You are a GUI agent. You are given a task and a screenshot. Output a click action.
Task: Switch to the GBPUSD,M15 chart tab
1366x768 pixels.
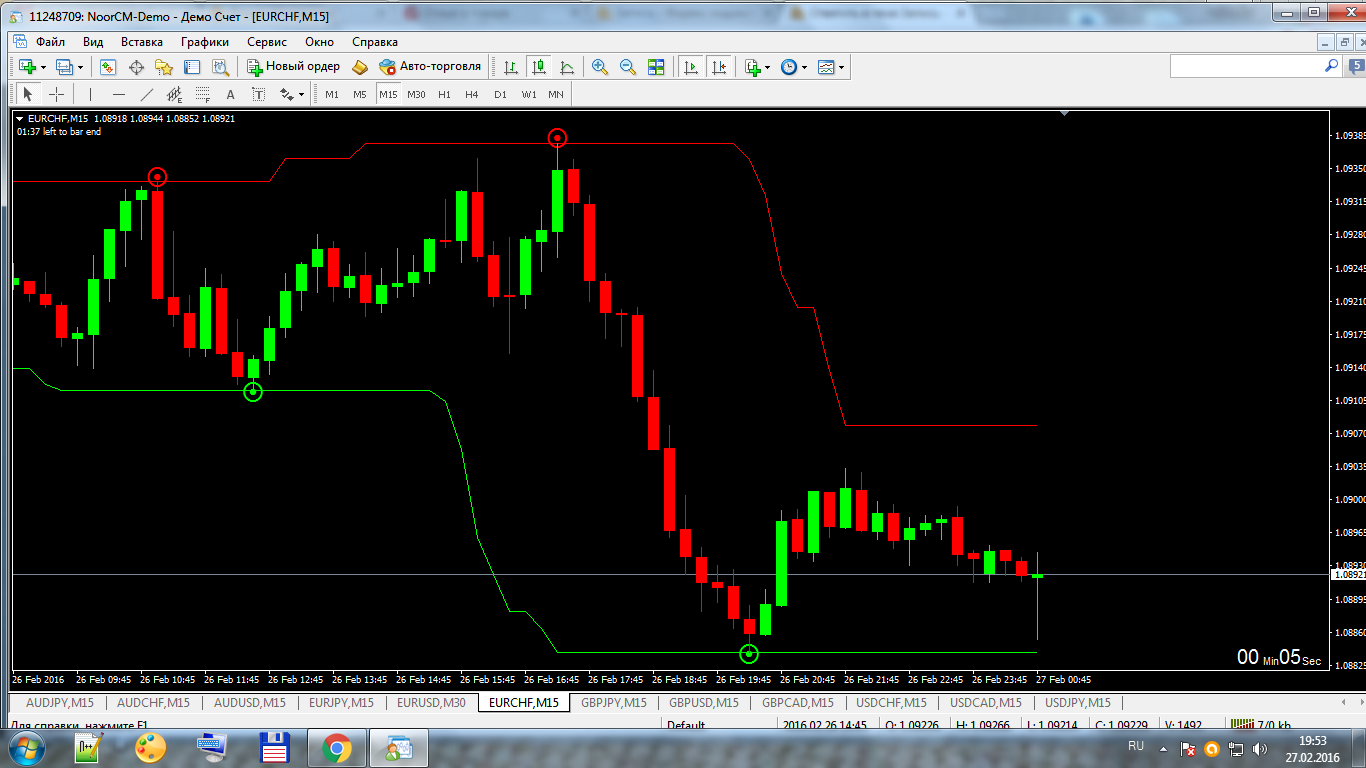tap(703, 702)
